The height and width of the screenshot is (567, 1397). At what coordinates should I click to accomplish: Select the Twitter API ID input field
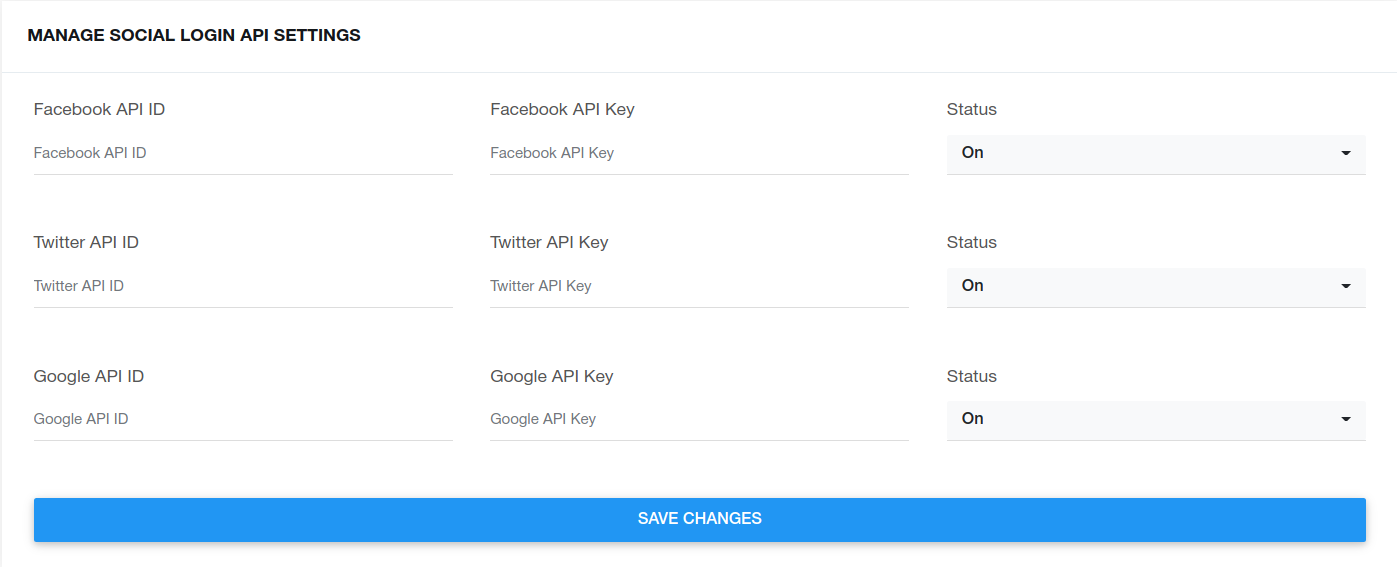pyautogui.click(x=243, y=286)
